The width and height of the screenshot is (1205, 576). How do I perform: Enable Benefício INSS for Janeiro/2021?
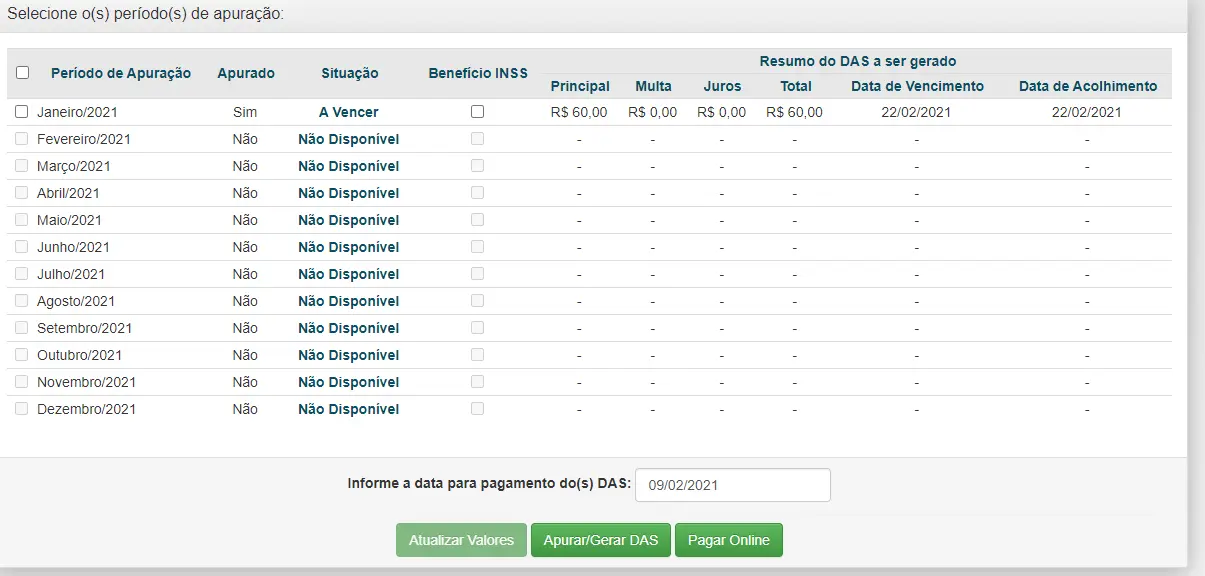[477, 112]
